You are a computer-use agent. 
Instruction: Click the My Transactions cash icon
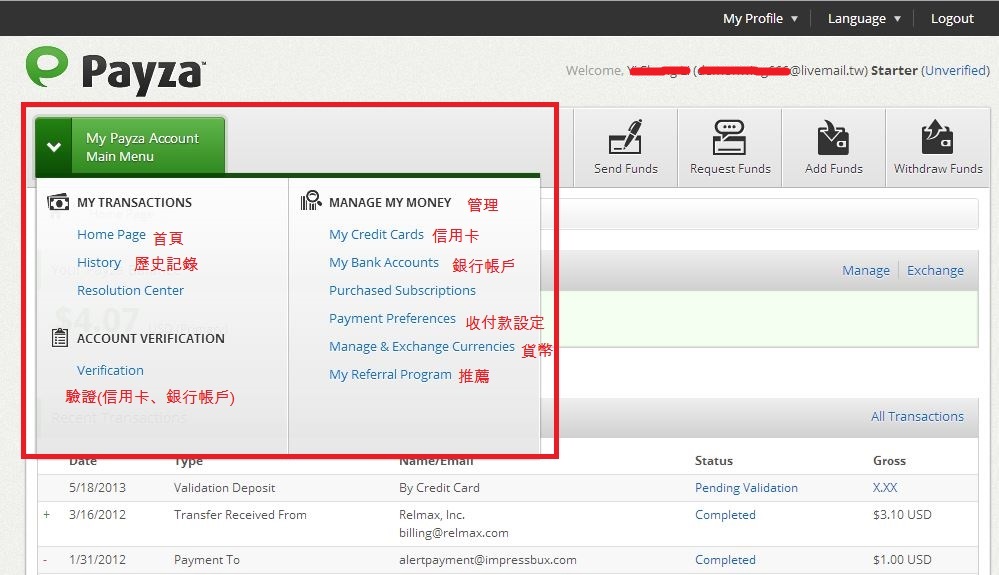coord(58,202)
